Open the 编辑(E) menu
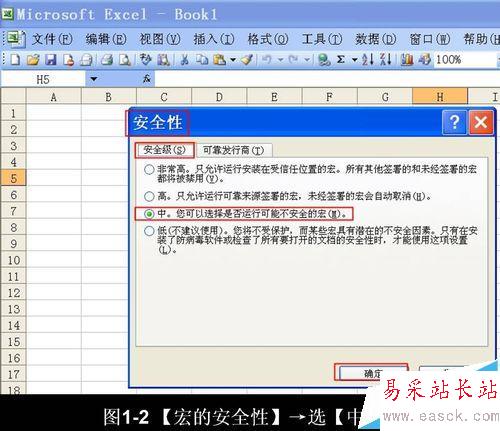The height and width of the screenshot is (431, 500). [x=106, y=39]
